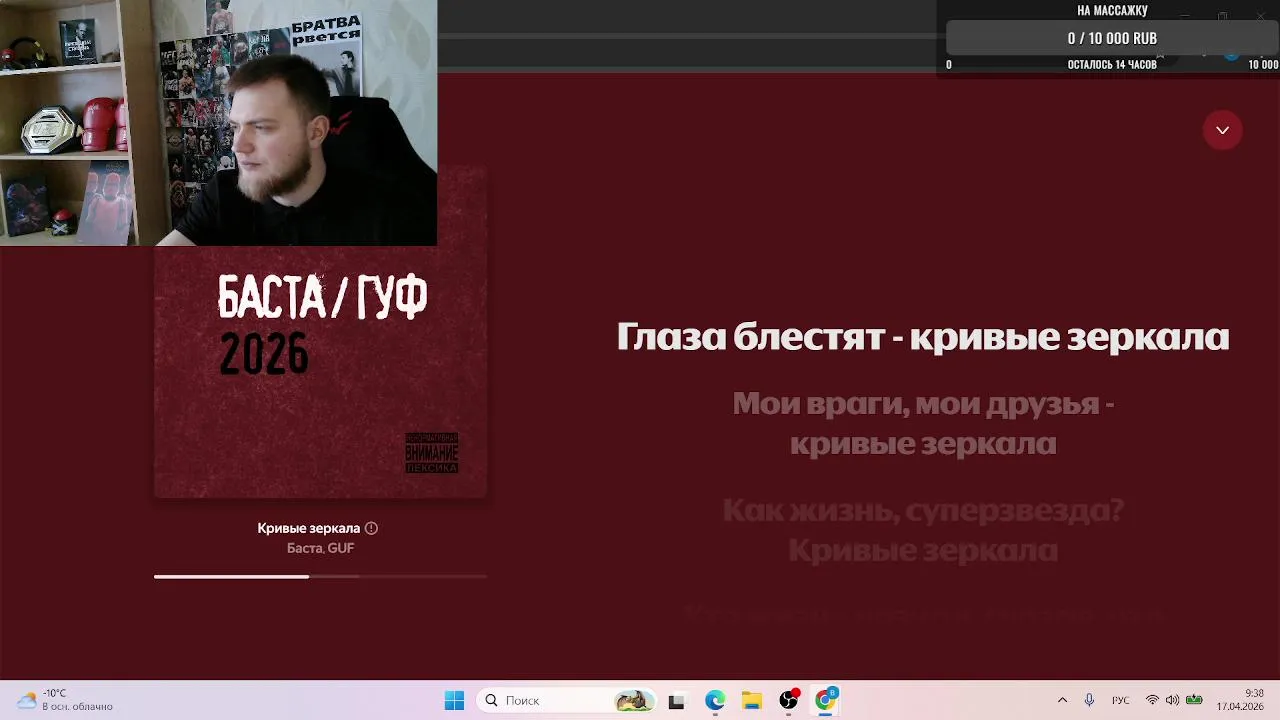Switch the input language РУС
Image resolution: width=1280 pixels, height=720 pixels.
pyautogui.click(x=1121, y=700)
